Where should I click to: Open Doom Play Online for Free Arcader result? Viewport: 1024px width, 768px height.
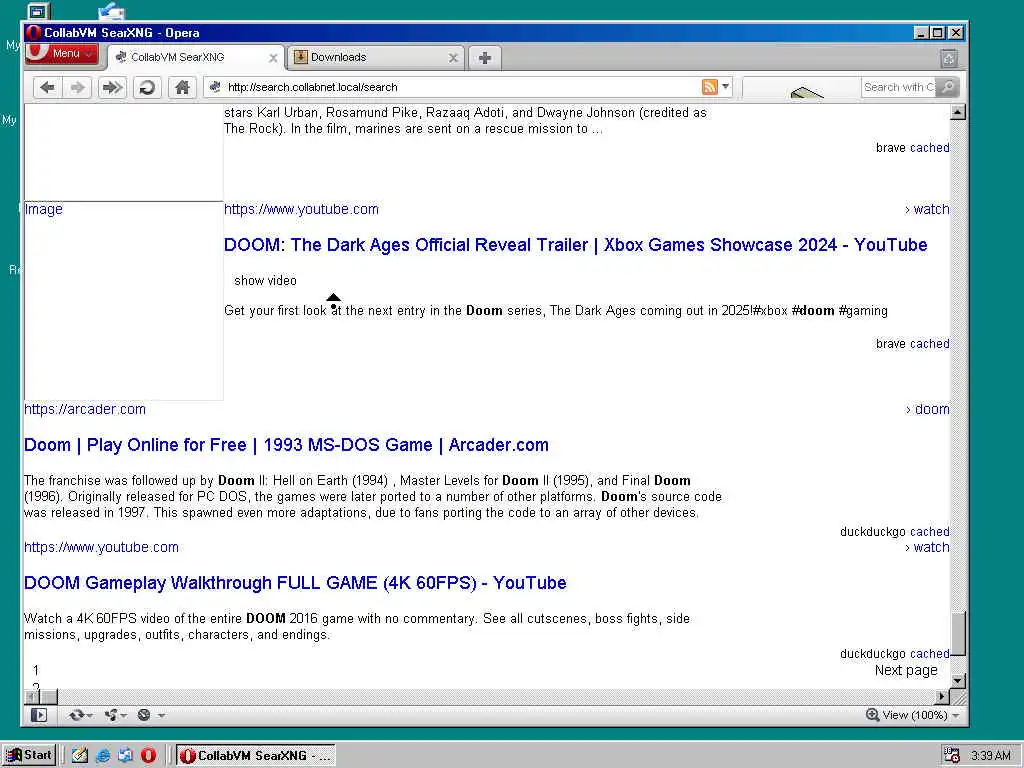coord(286,445)
